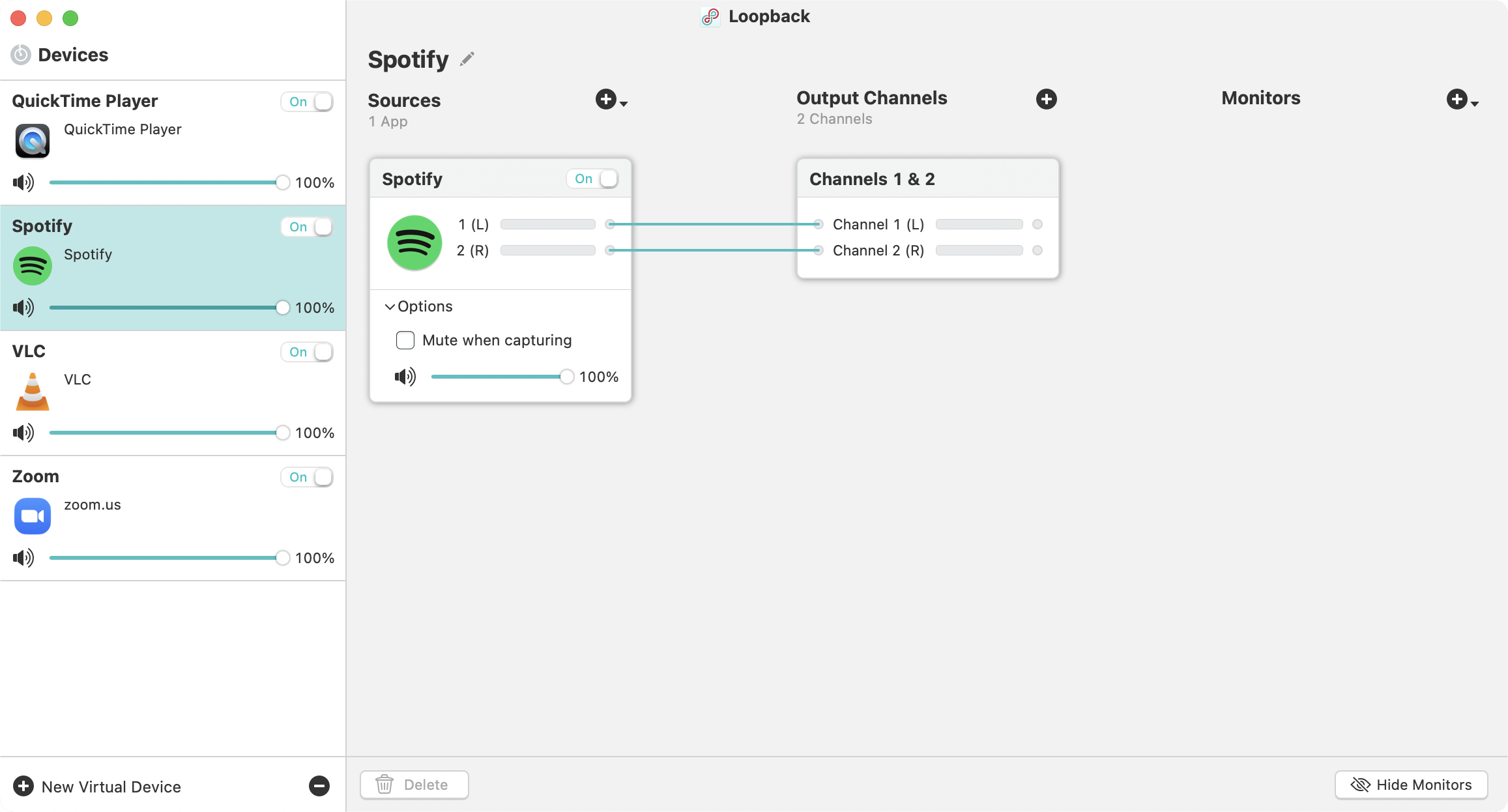Toggle the Spotify source On switch
Screen dimensions: 1508x812
click(593, 179)
